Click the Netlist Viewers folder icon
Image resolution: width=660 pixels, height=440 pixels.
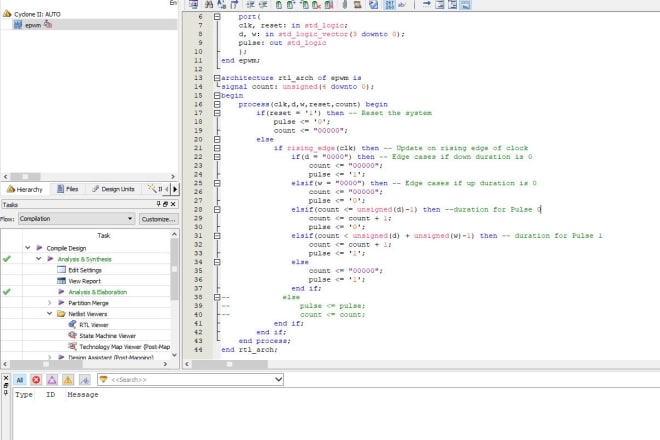coord(61,313)
